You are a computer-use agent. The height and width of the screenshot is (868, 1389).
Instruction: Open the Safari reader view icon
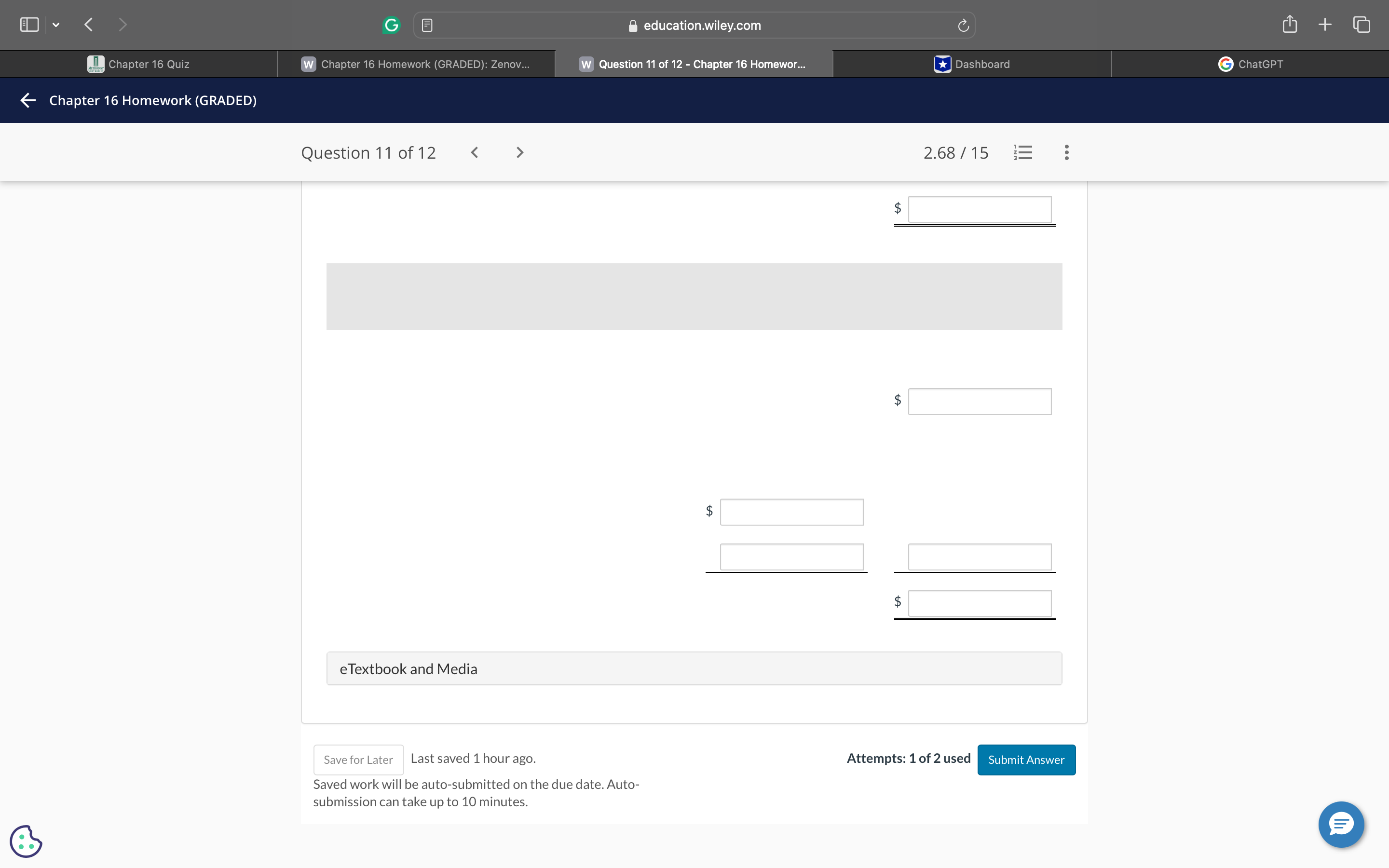tap(427, 25)
